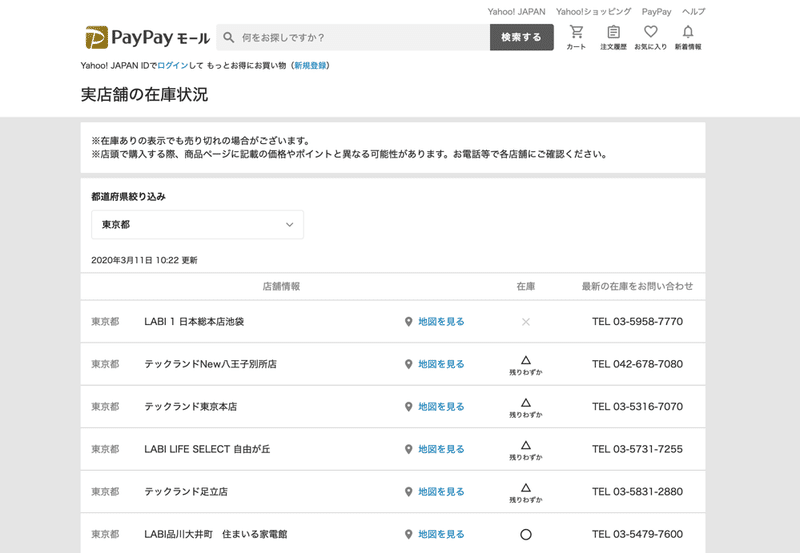This screenshot has width=800, height=553.
Task: Click map pin for テックランド東京本店
Action: coord(408,407)
